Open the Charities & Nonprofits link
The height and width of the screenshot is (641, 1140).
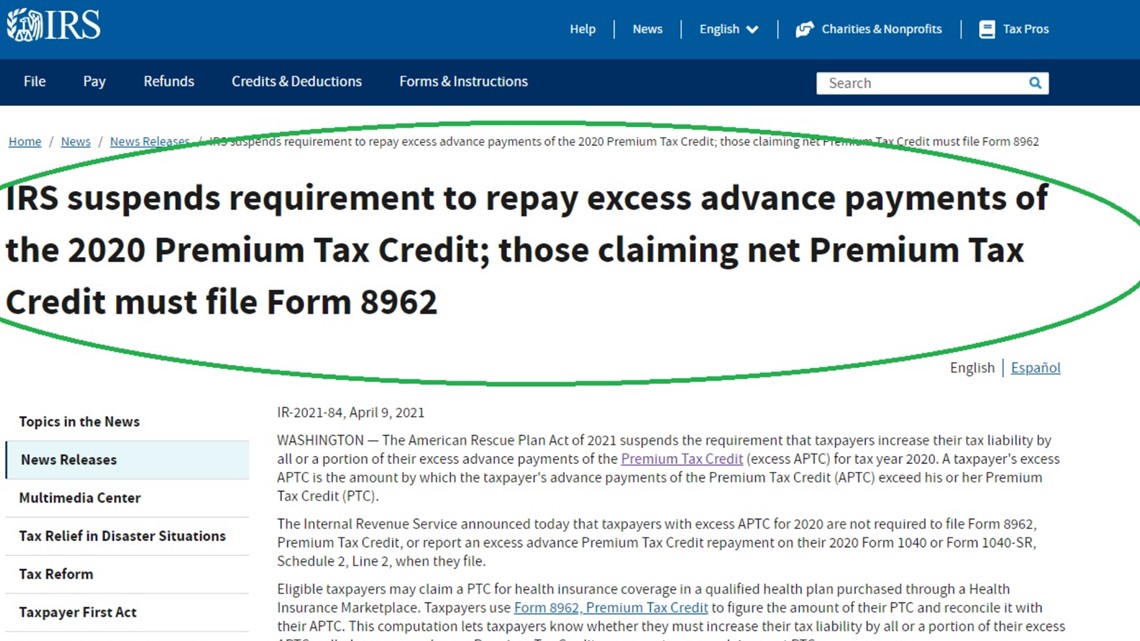(881, 29)
